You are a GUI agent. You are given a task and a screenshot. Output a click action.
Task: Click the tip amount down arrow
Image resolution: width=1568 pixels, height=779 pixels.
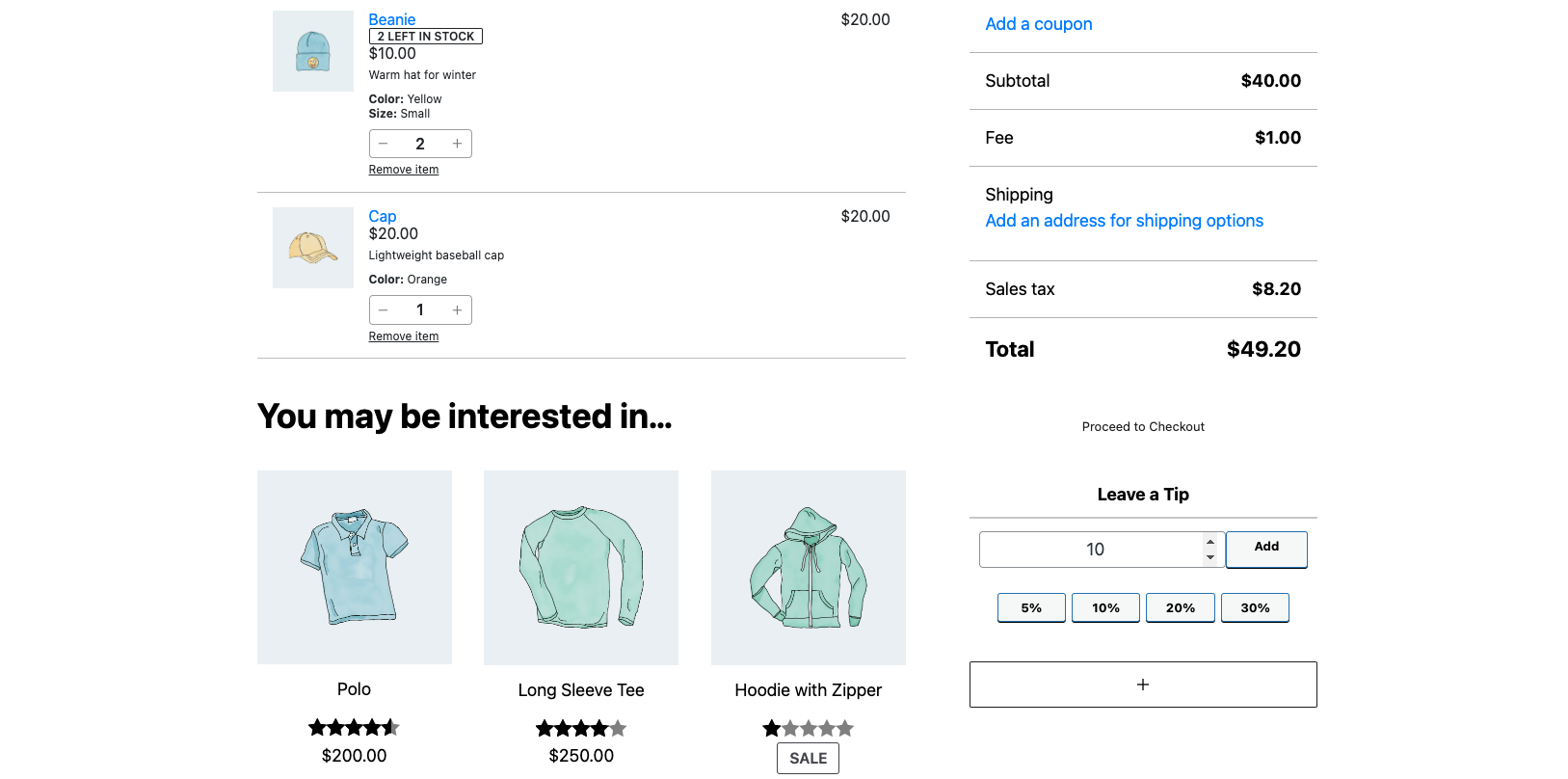1210,557
